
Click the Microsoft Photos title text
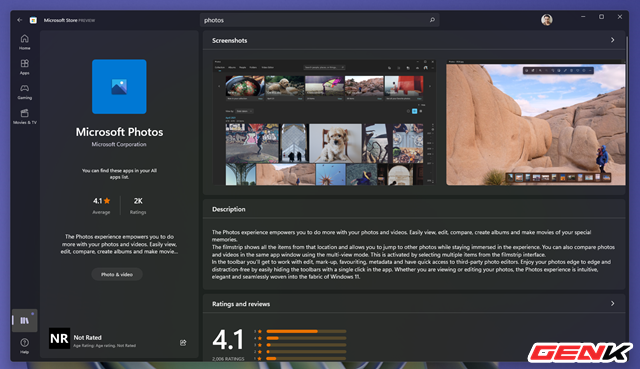(119, 132)
